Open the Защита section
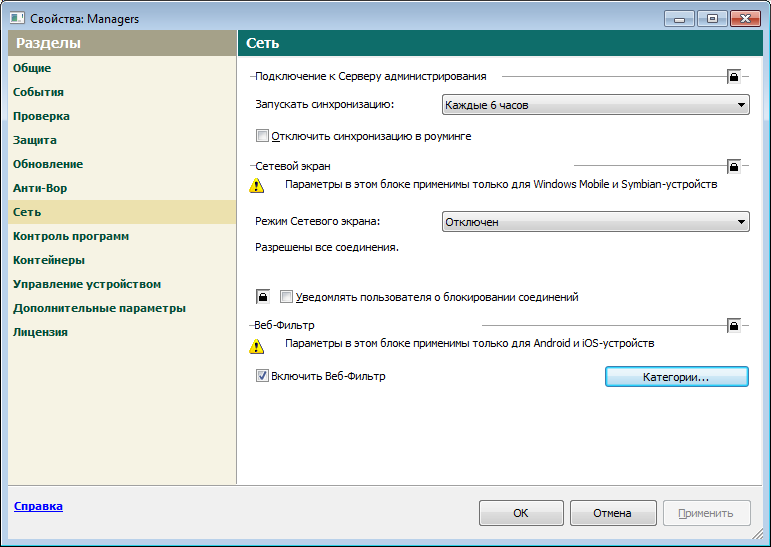The height and width of the screenshot is (547, 771). coord(35,140)
